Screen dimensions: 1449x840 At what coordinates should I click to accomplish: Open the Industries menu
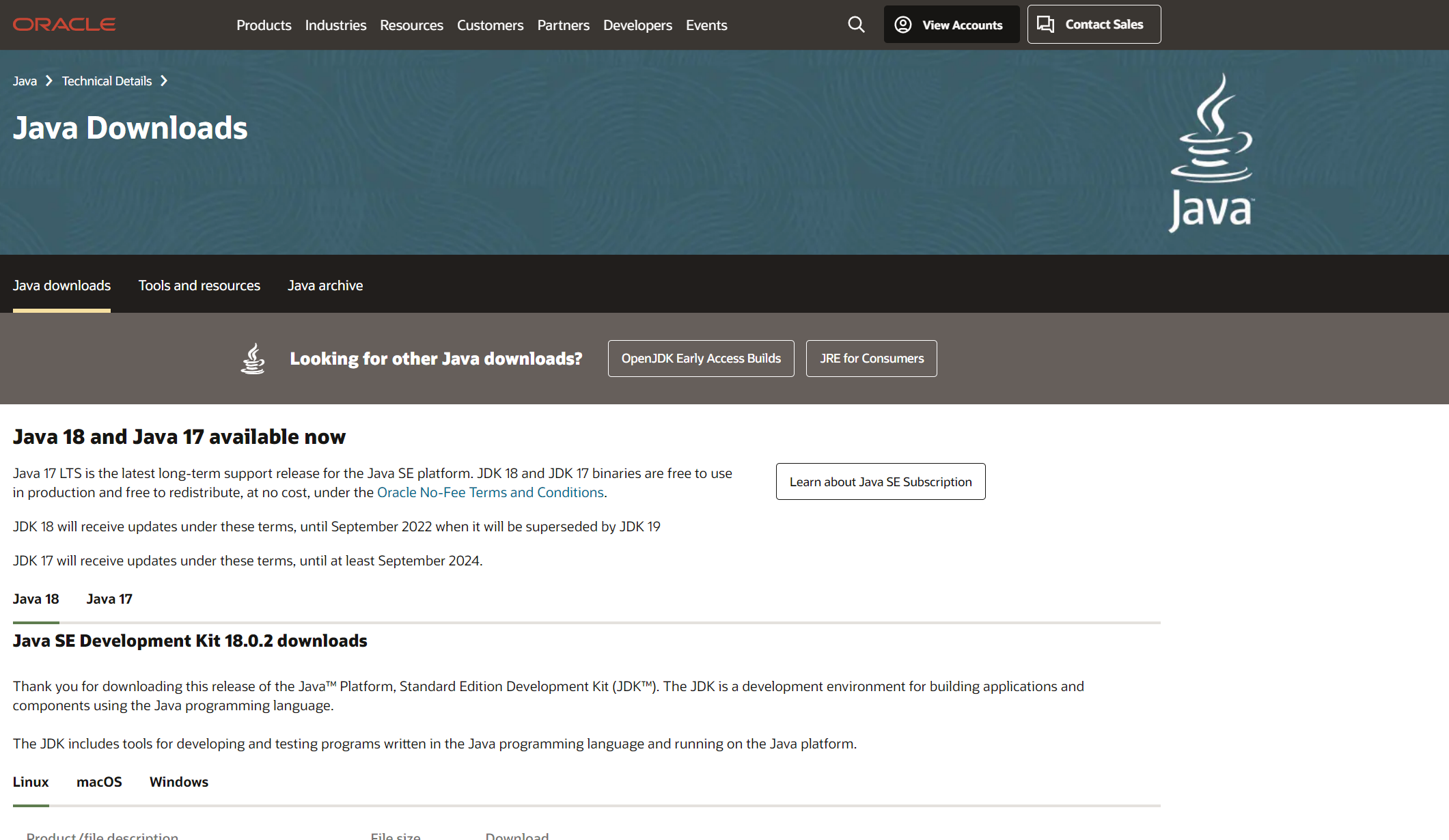[x=335, y=25]
